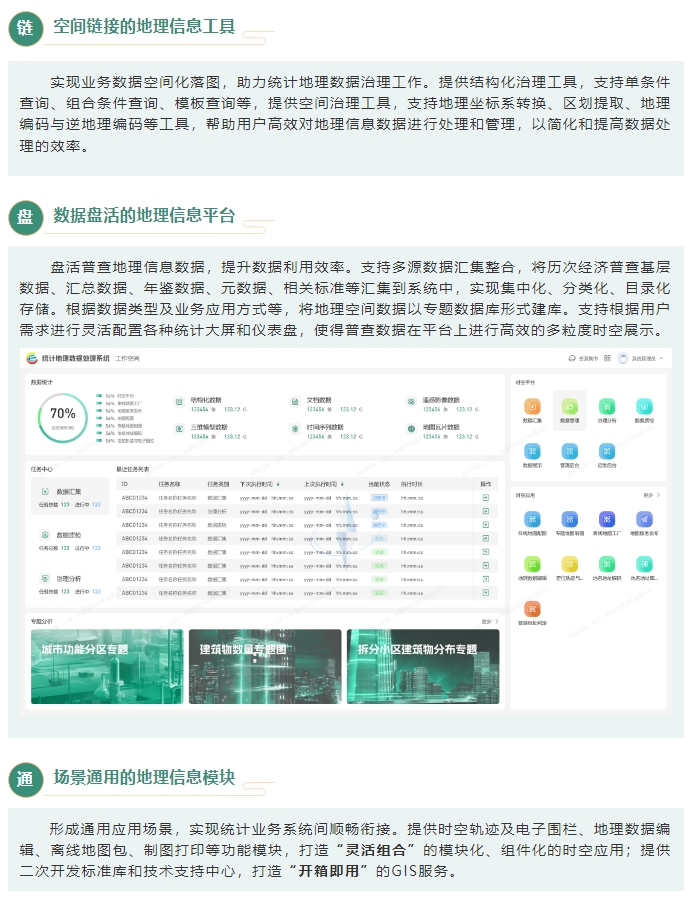This screenshot has width=692, height=900.
Task: Open the 拆分小区建筑物分布专题 card
Action: 422,666
